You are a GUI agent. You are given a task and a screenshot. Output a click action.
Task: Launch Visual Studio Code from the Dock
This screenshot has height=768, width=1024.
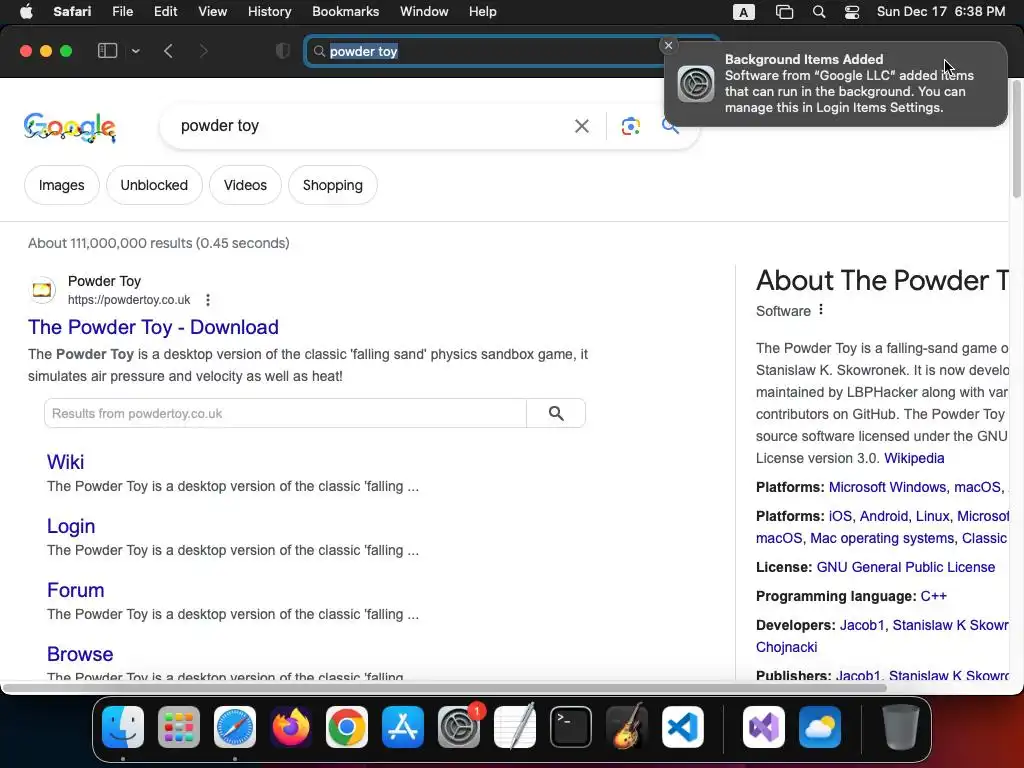tap(682, 727)
